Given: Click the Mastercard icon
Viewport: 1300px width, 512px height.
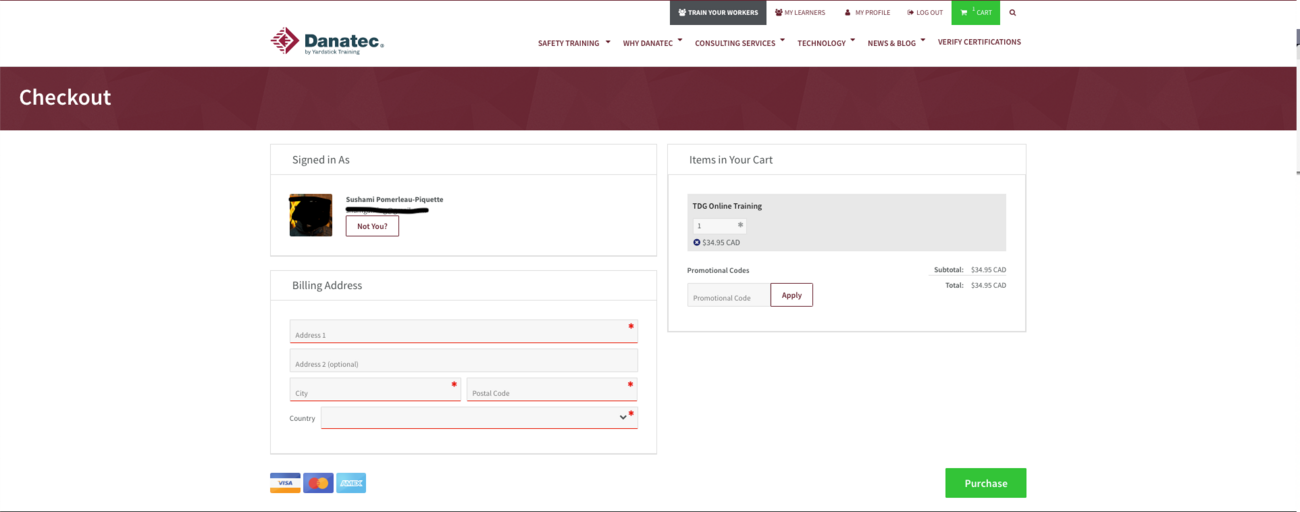Looking at the screenshot, I should pyautogui.click(x=318, y=483).
